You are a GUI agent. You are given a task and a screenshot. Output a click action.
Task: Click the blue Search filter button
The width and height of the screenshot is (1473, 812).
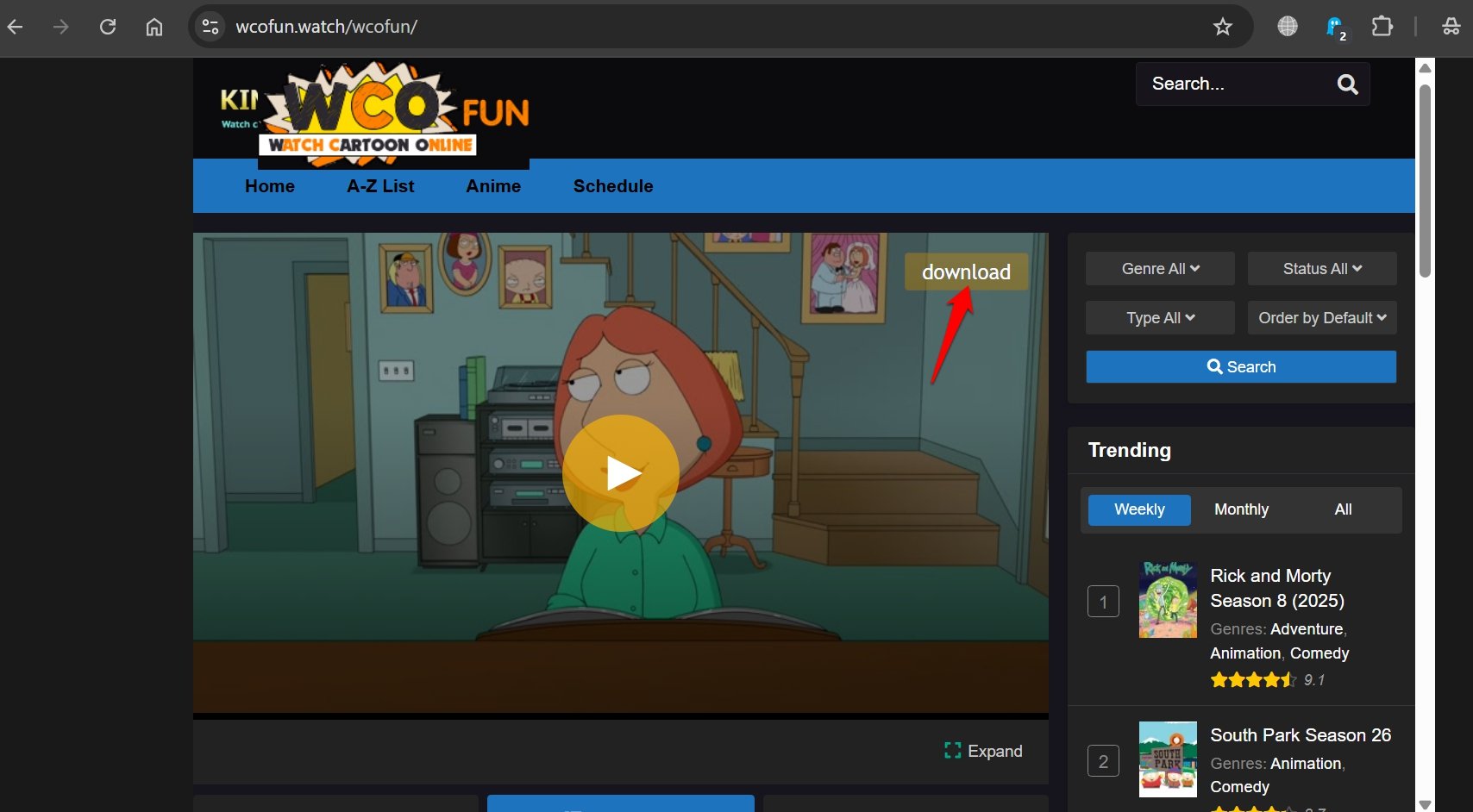click(x=1241, y=367)
